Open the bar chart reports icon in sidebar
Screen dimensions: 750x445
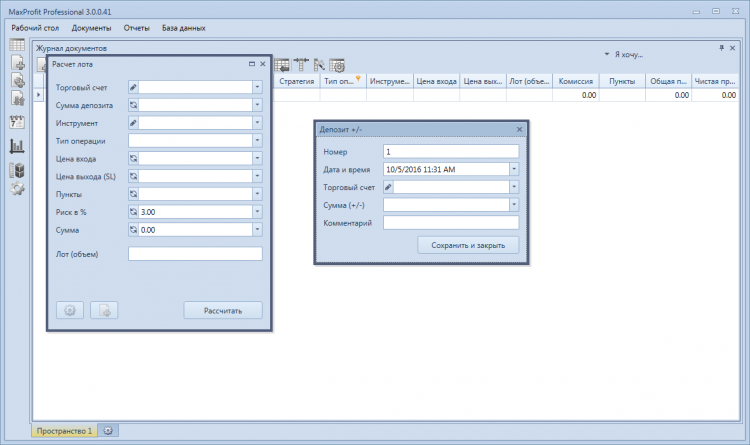click(x=17, y=146)
